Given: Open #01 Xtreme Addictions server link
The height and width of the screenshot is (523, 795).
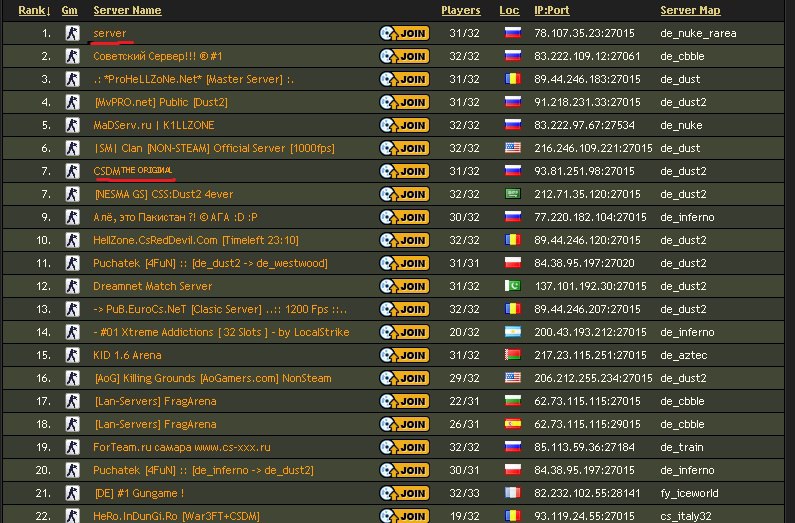Looking at the screenshot, I should tap(222, 332).
